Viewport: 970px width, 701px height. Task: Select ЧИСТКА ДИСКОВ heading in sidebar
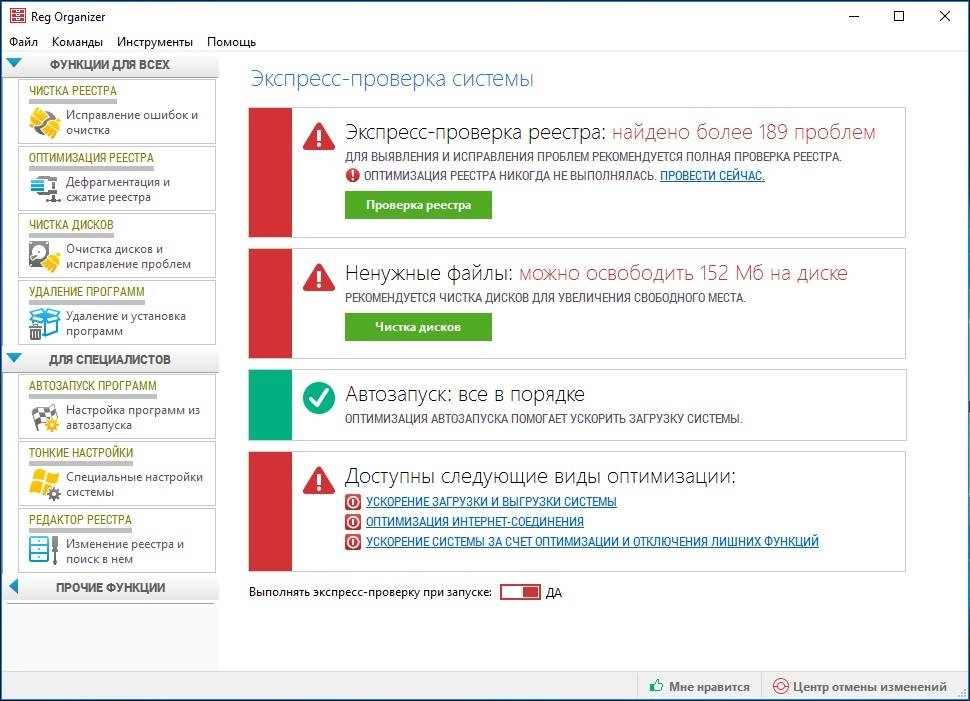coord(71,225)
